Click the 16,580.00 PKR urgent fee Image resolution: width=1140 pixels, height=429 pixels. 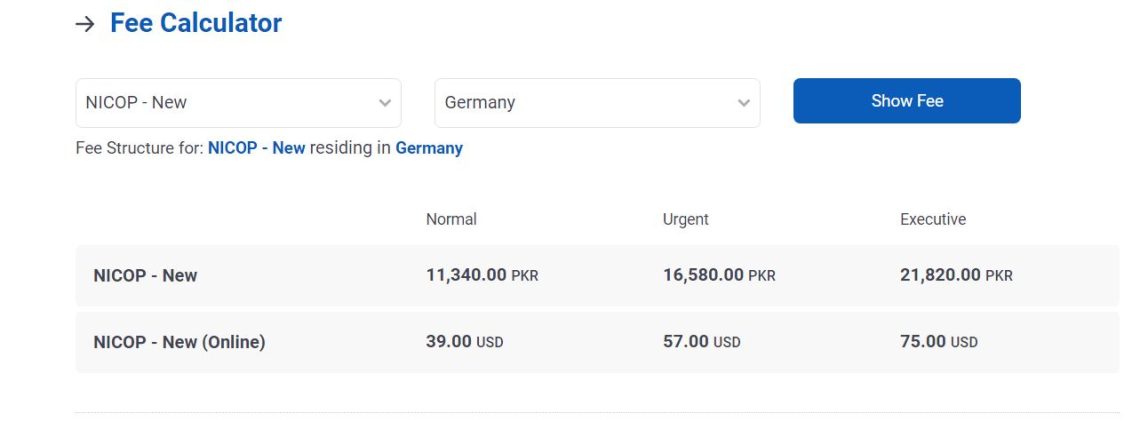pyautogui.click(x=719, y=275)
